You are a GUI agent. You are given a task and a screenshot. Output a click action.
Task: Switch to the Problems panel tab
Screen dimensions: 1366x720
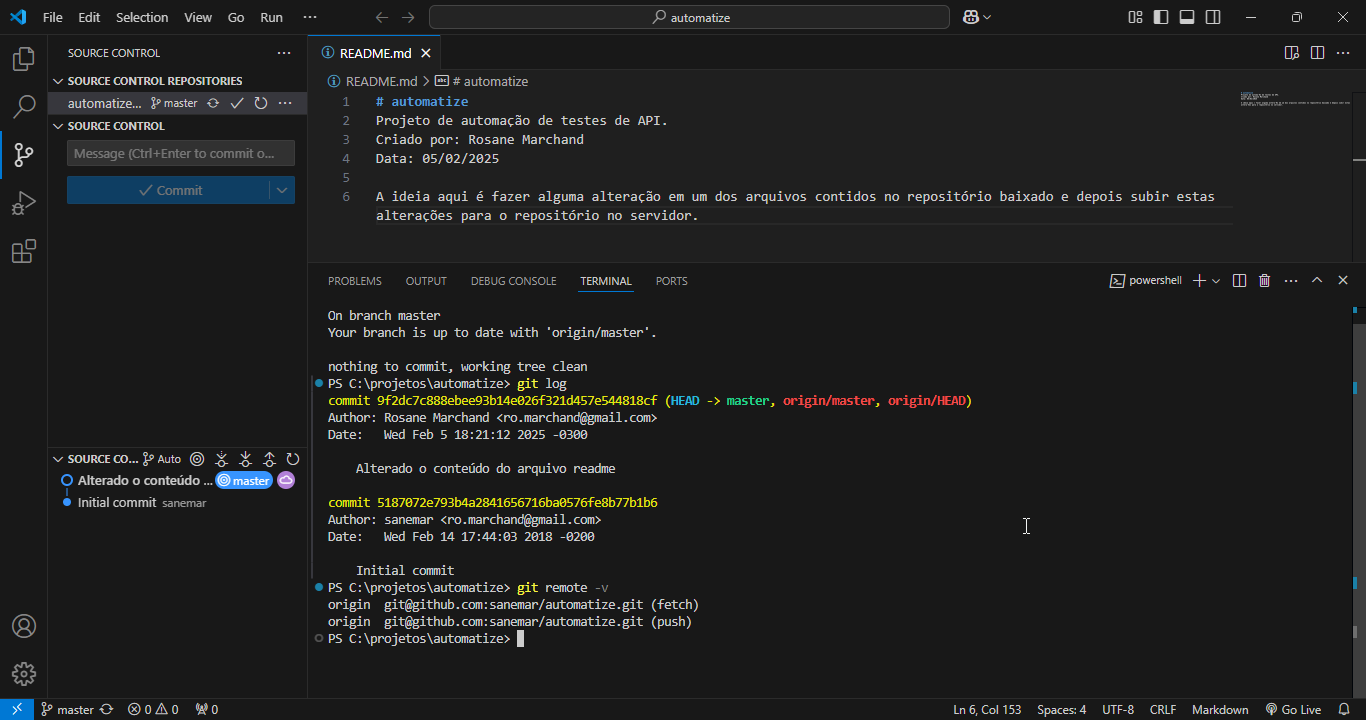[x=355, y=281]
